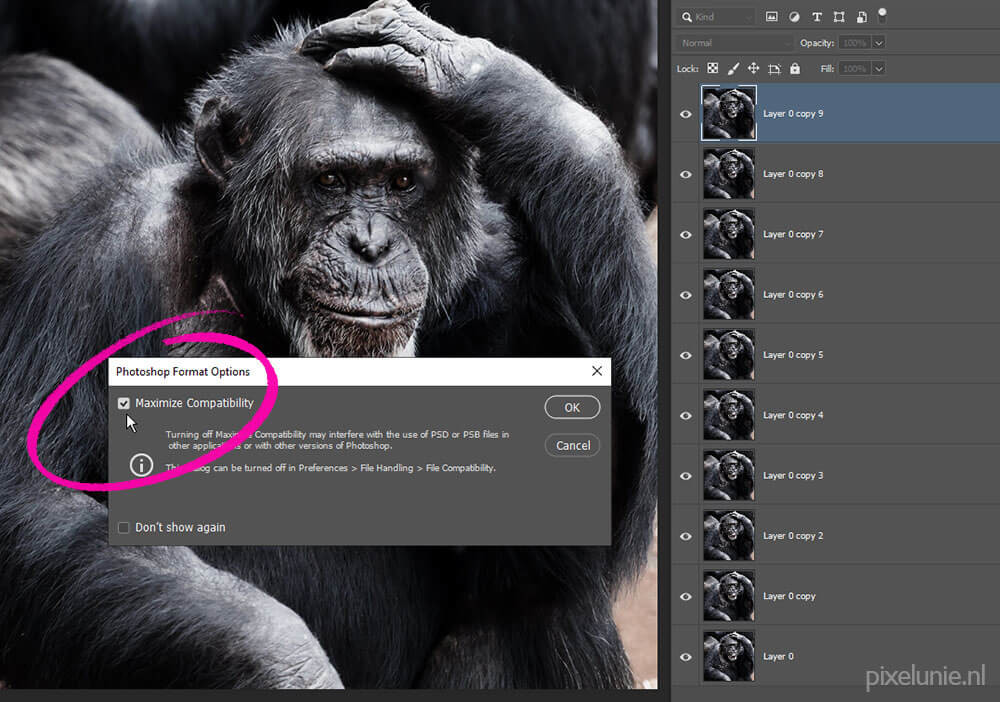Select the 'Layer 0 copy' layer name

tap(790, 596)
